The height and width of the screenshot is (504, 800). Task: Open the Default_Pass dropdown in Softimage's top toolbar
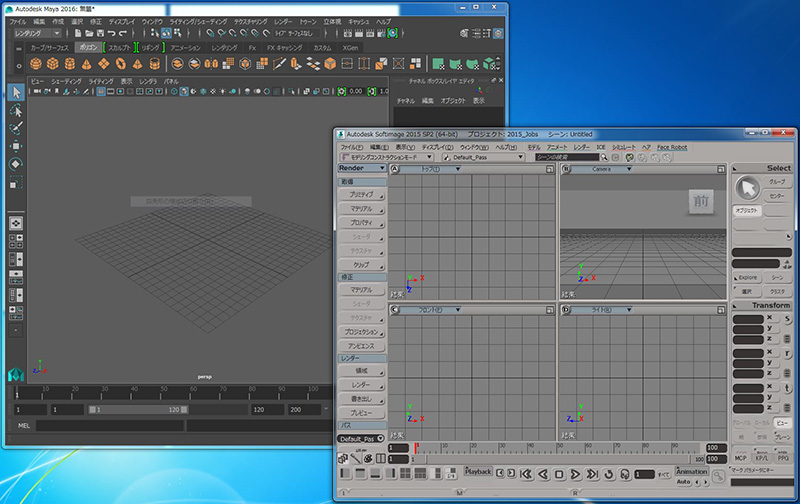pyautogui.click(x=483, y=158)
